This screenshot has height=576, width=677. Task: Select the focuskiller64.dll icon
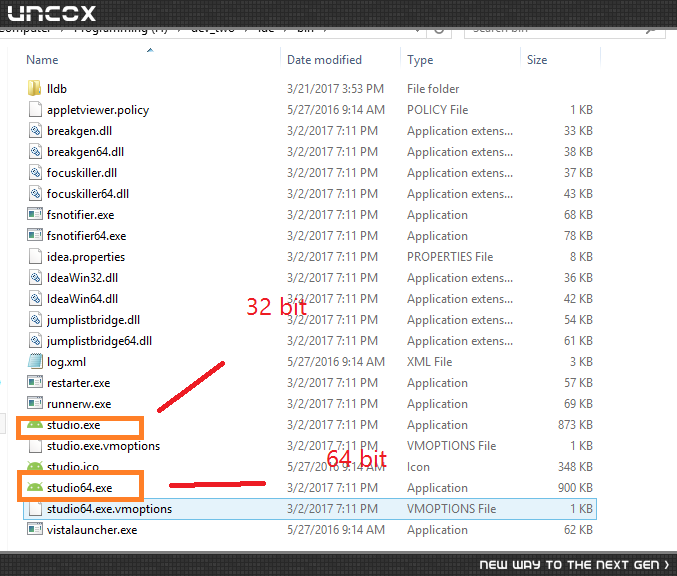click(35, 193)
